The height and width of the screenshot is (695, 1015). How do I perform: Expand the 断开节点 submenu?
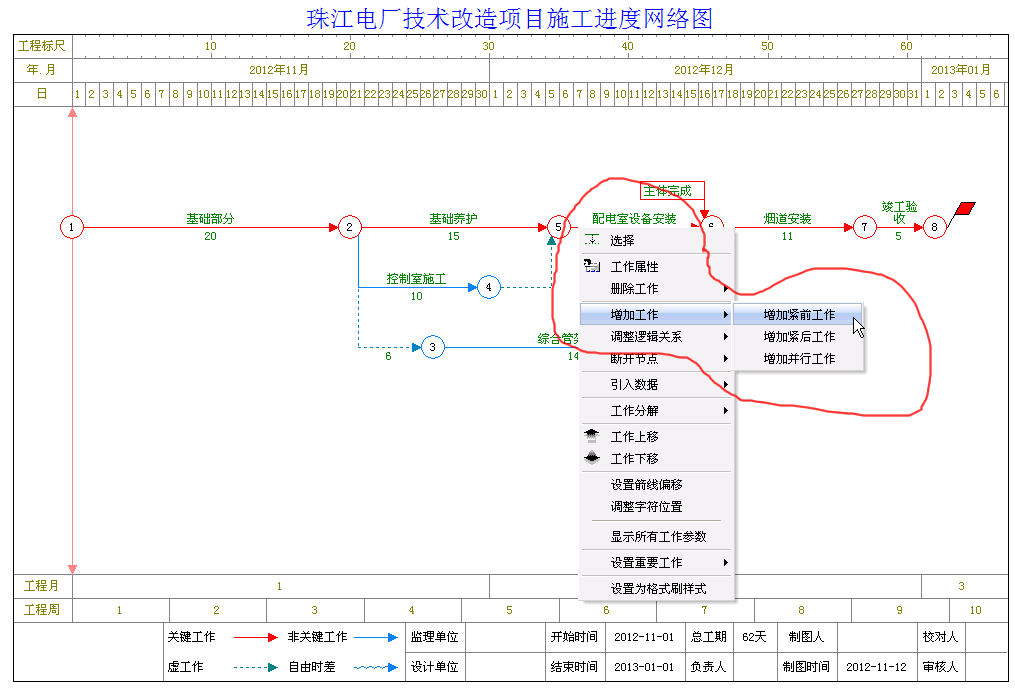pos(656,359)
